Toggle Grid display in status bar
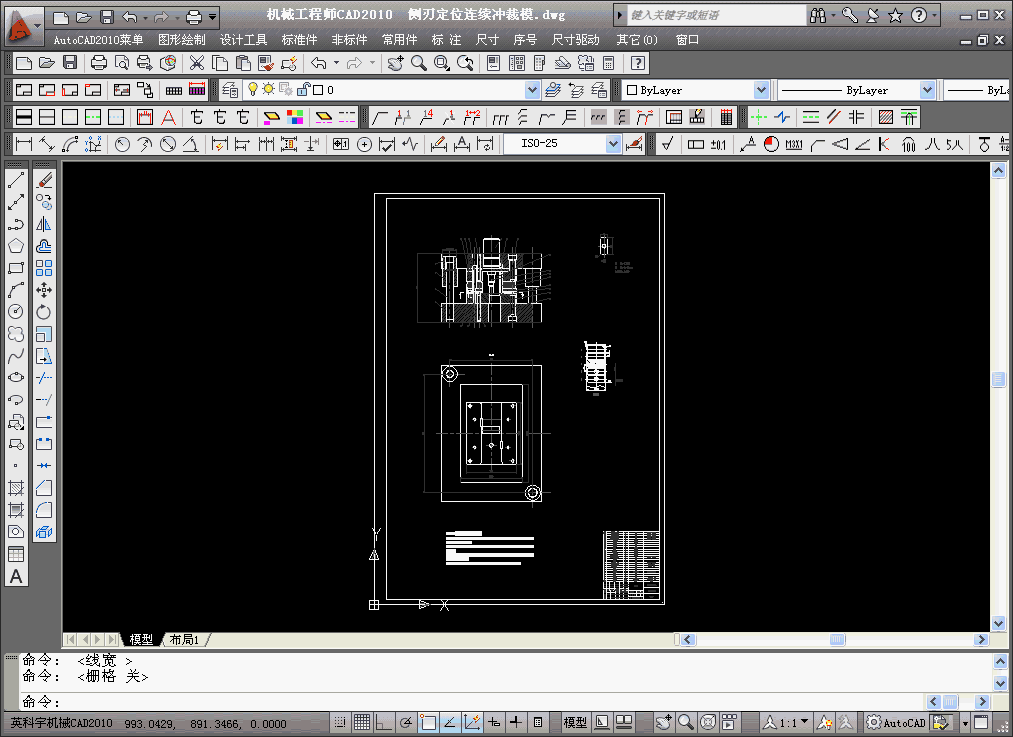 pos(362,722)
